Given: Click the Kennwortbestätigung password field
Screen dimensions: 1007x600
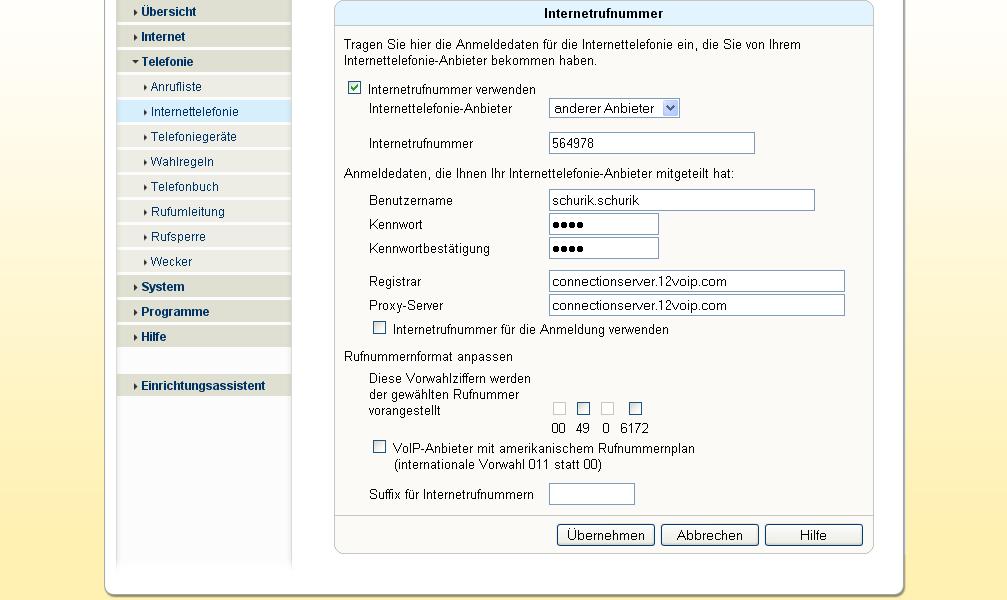Looking at the screenshot, I should (604, 249).
